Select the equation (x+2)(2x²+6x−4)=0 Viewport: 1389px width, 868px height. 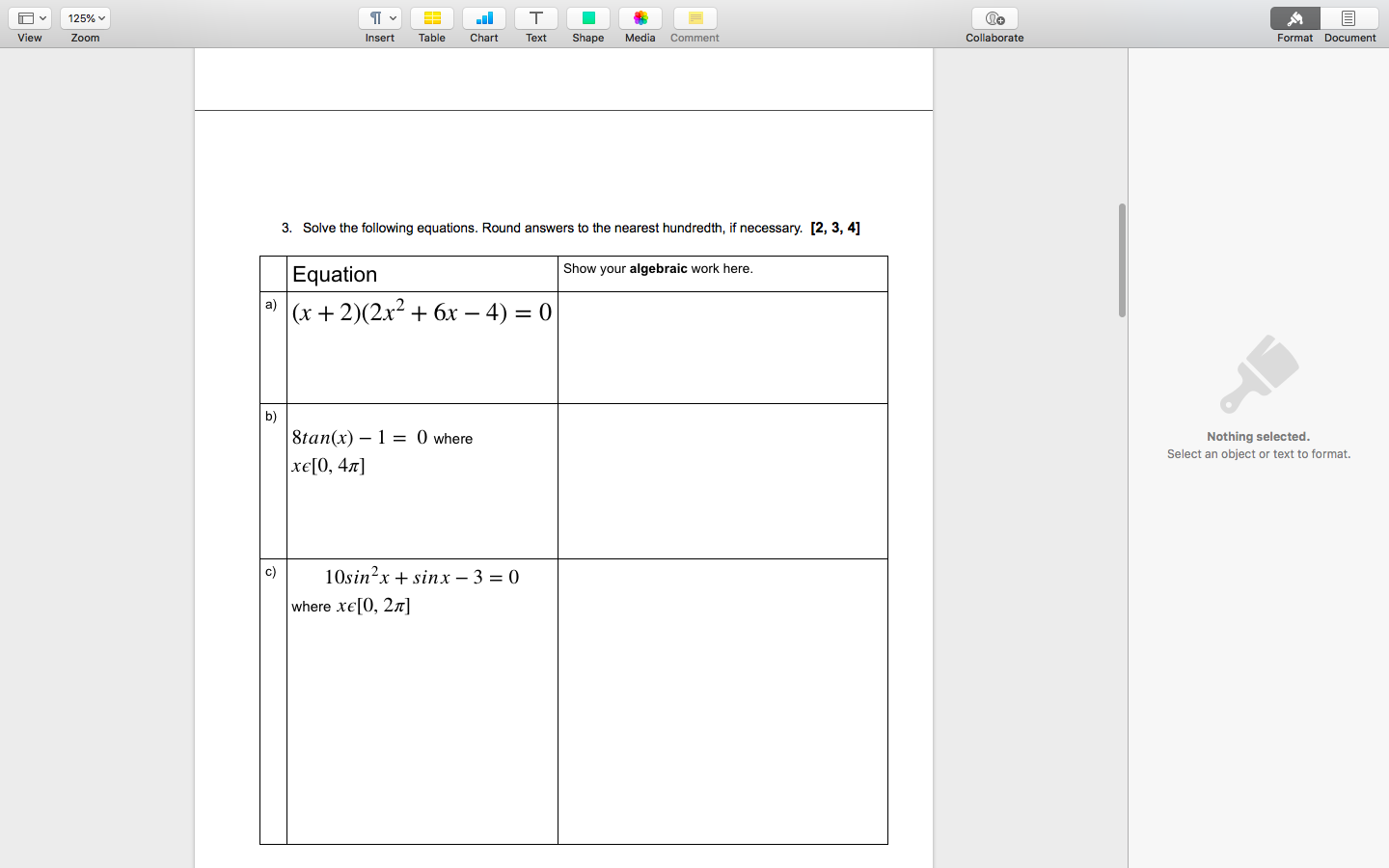pyautogui.click(x=422, y=312)
